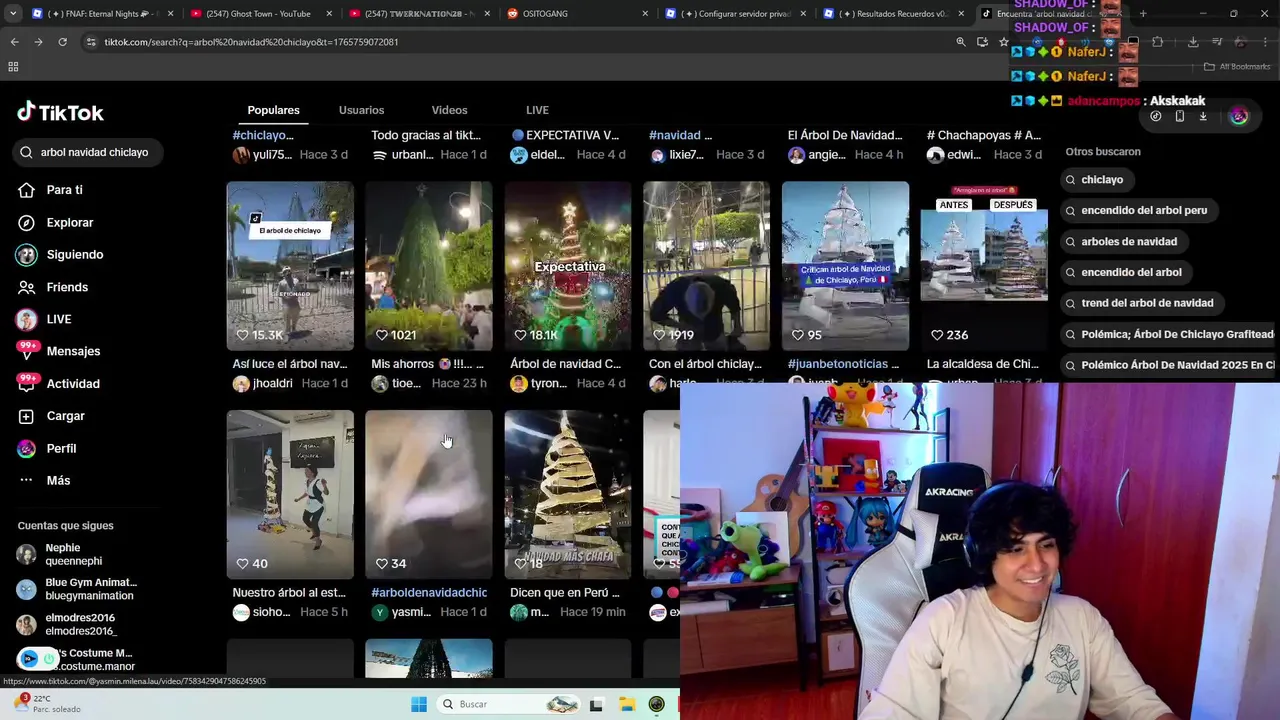Like the ANTES DESPUÉS video with 236 hearts
This screenshot has height=720, width=1280.
point(937,335)
